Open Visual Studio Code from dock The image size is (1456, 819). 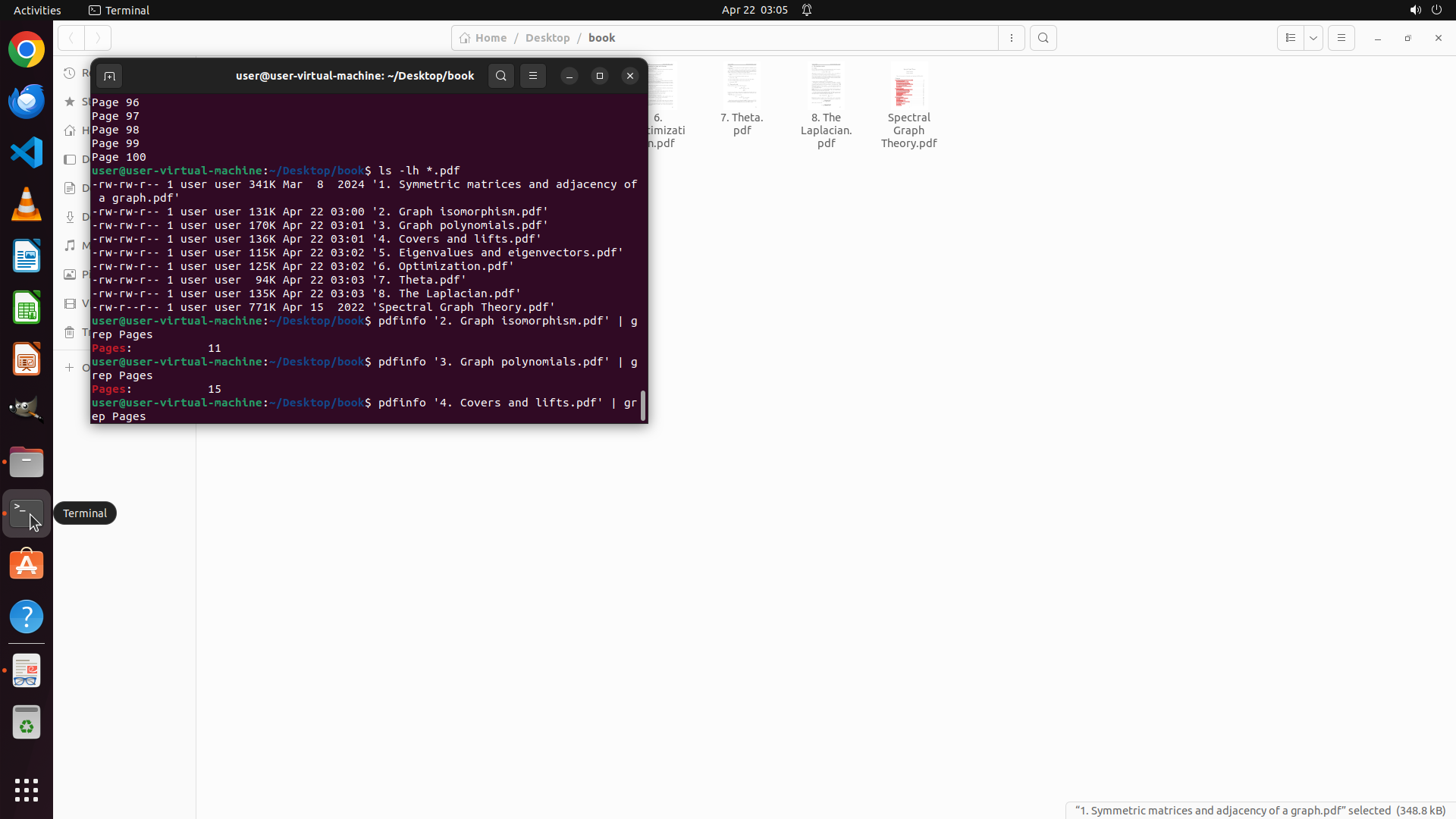click(x=27, y=153)
